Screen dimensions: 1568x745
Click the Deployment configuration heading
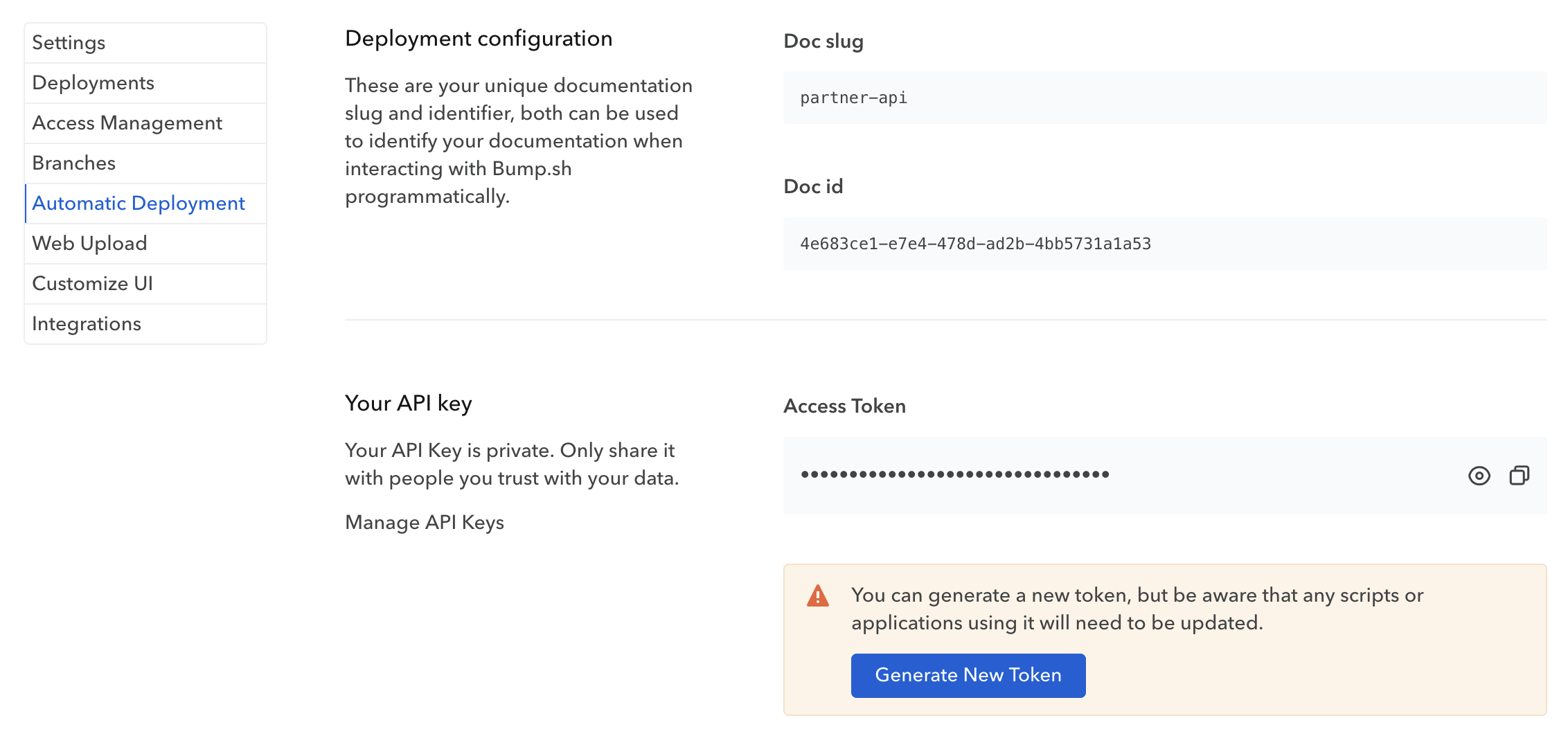tap(479, 39)
